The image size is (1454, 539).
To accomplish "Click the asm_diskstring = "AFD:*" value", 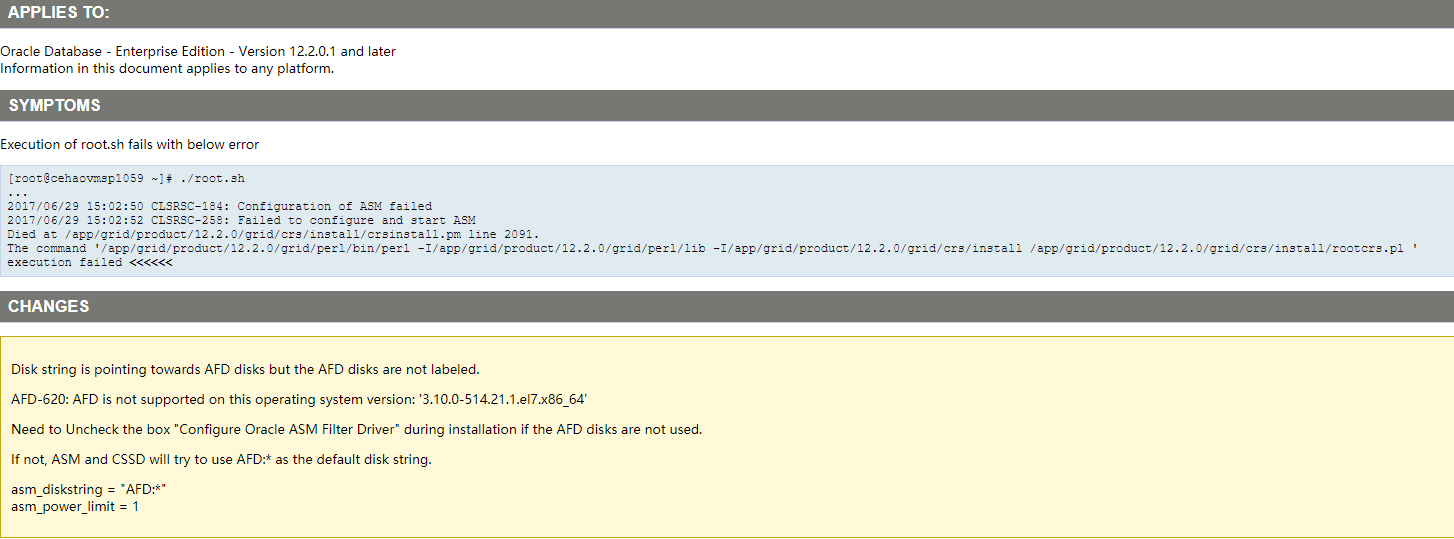I will pyautogui.click(x=88, y=491).
